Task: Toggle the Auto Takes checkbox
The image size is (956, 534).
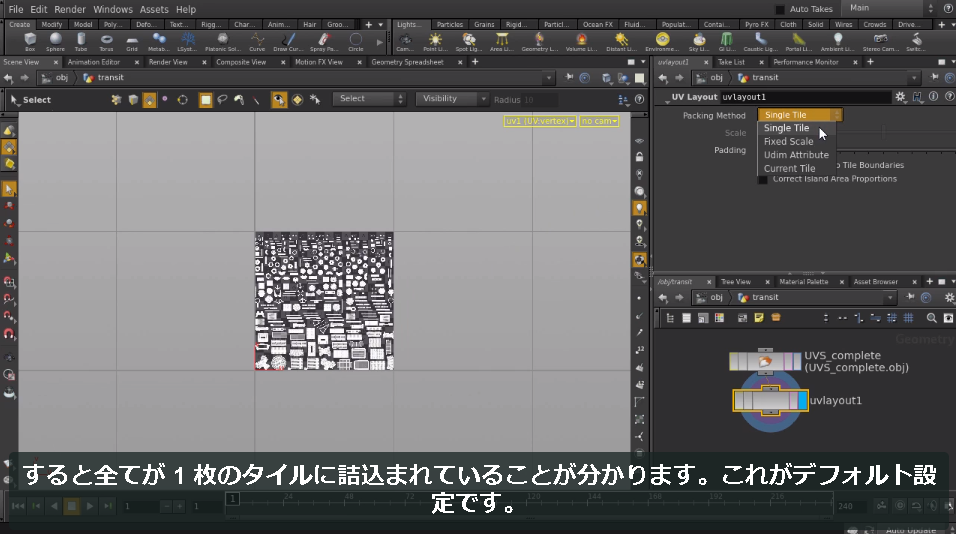Action: (779, 9)
